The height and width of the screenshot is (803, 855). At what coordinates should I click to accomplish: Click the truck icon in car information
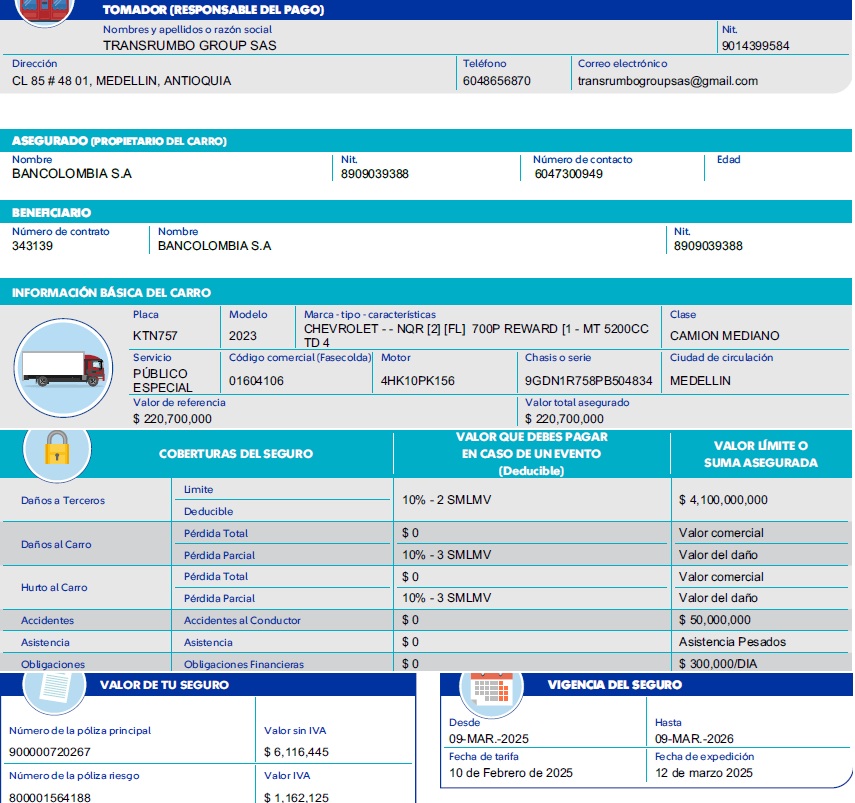point(63,369)
